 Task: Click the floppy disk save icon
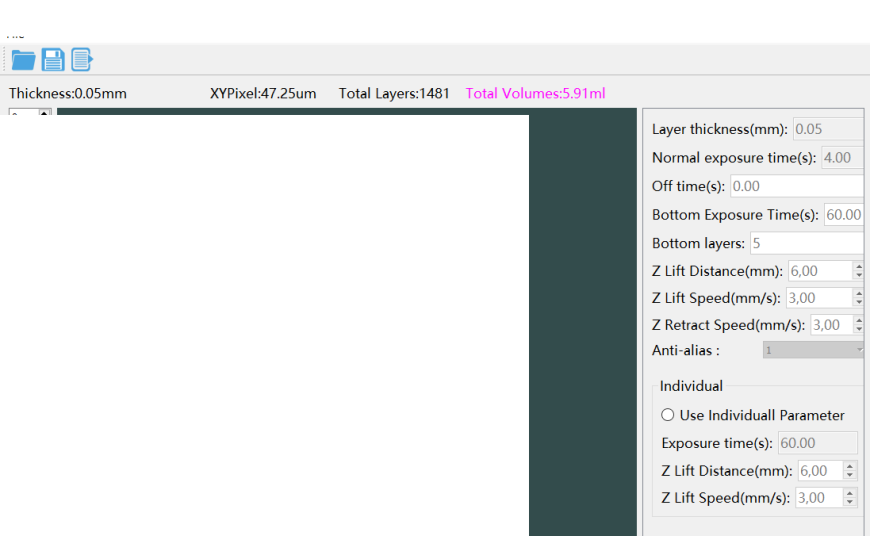point(53,60)
